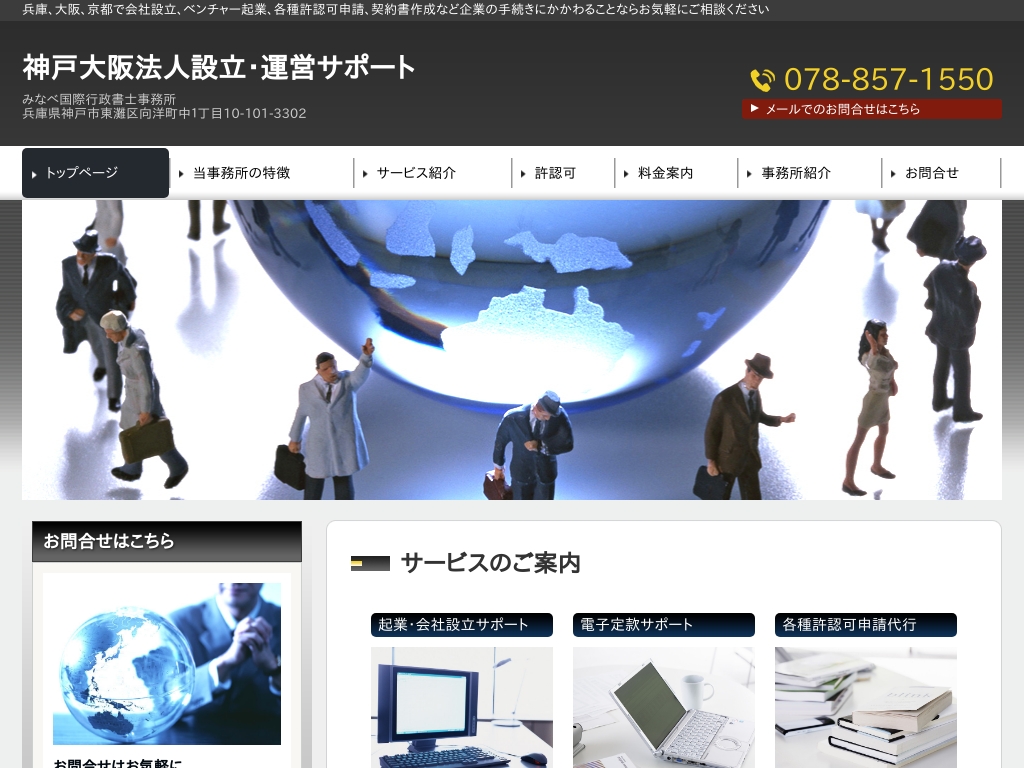The image size is (1024, 768).
Task: Click the メールでのお問合せはこちら button
Action: 871,109
